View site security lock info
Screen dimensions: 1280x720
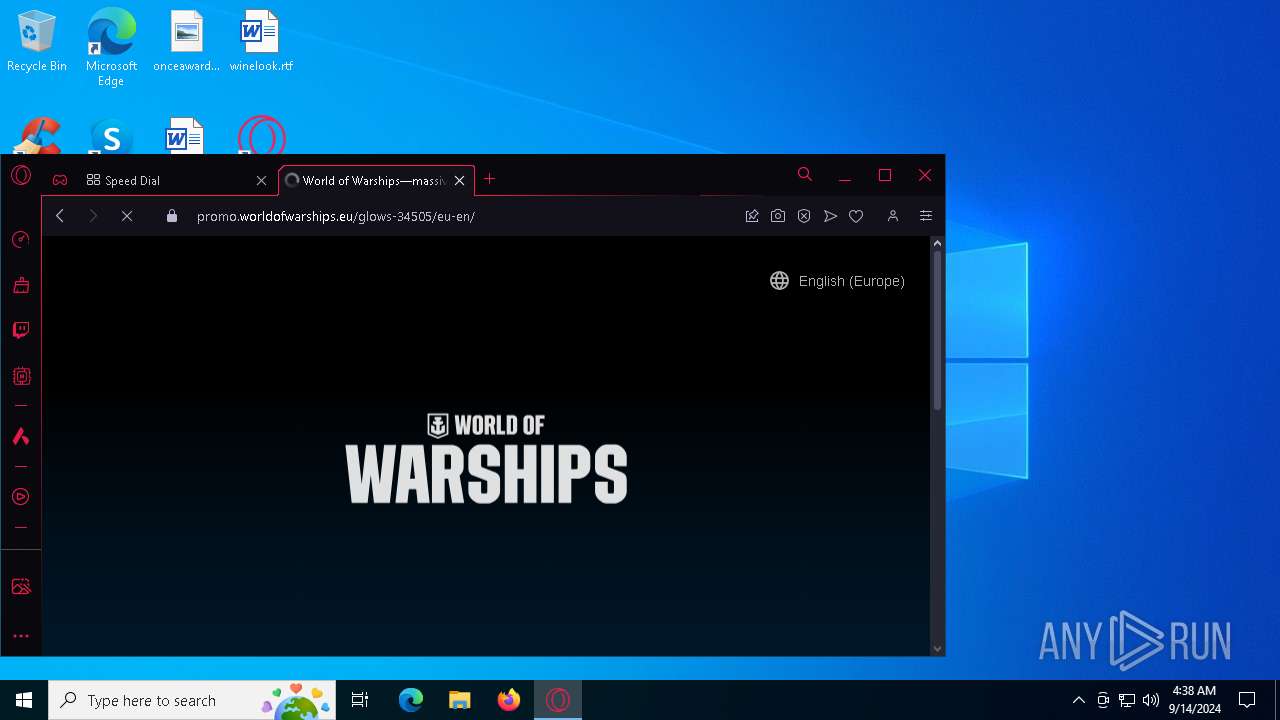tap(172, 216)
